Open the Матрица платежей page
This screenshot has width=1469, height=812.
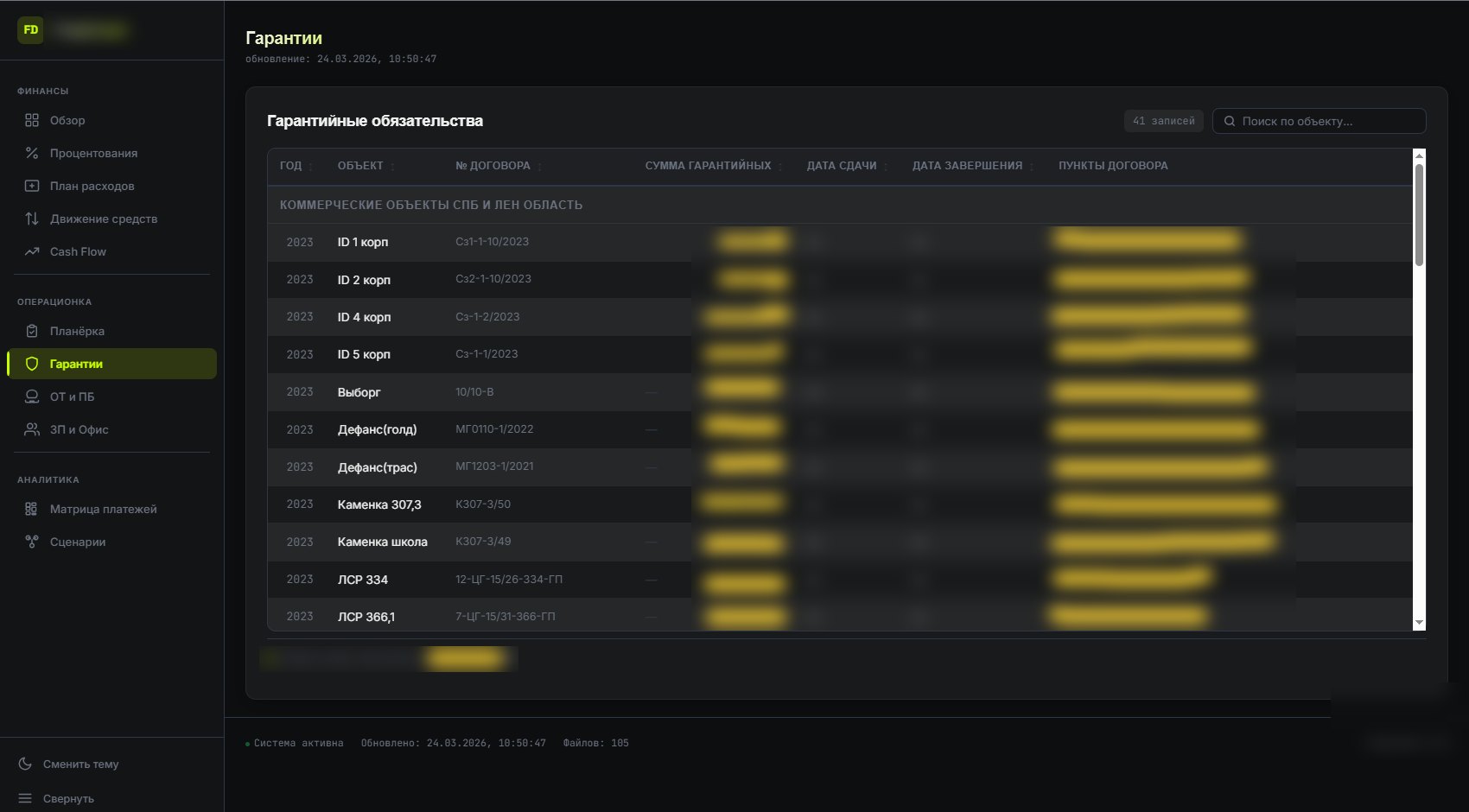[x=111, y=509]
